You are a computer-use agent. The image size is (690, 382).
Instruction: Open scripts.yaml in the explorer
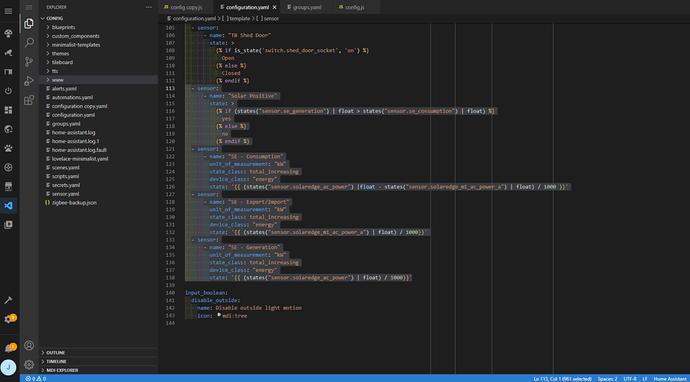(98, 176)
